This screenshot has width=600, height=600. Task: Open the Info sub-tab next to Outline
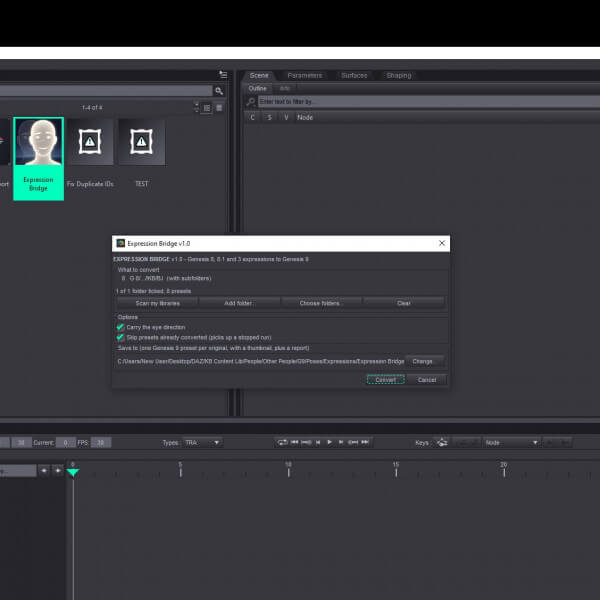[285, 88]
